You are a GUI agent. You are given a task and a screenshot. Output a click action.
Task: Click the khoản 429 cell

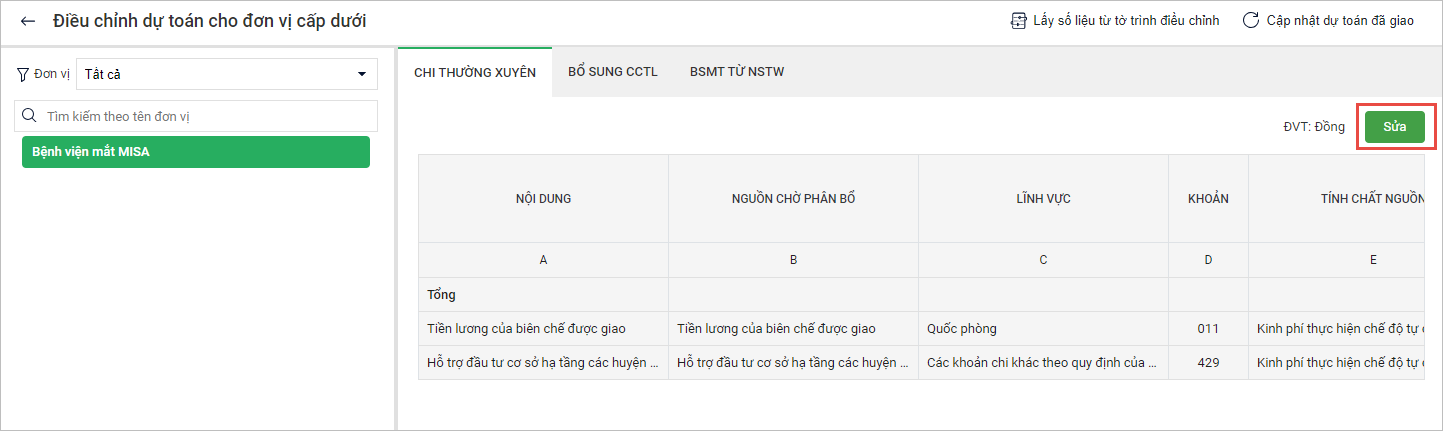(x=1207, y=362)
